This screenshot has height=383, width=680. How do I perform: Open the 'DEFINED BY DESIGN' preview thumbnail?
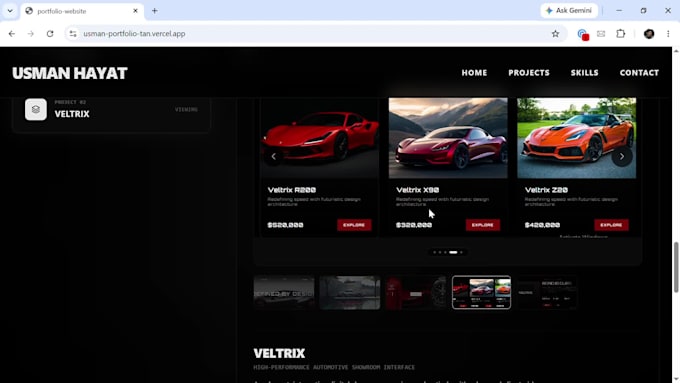coord(284,293)
